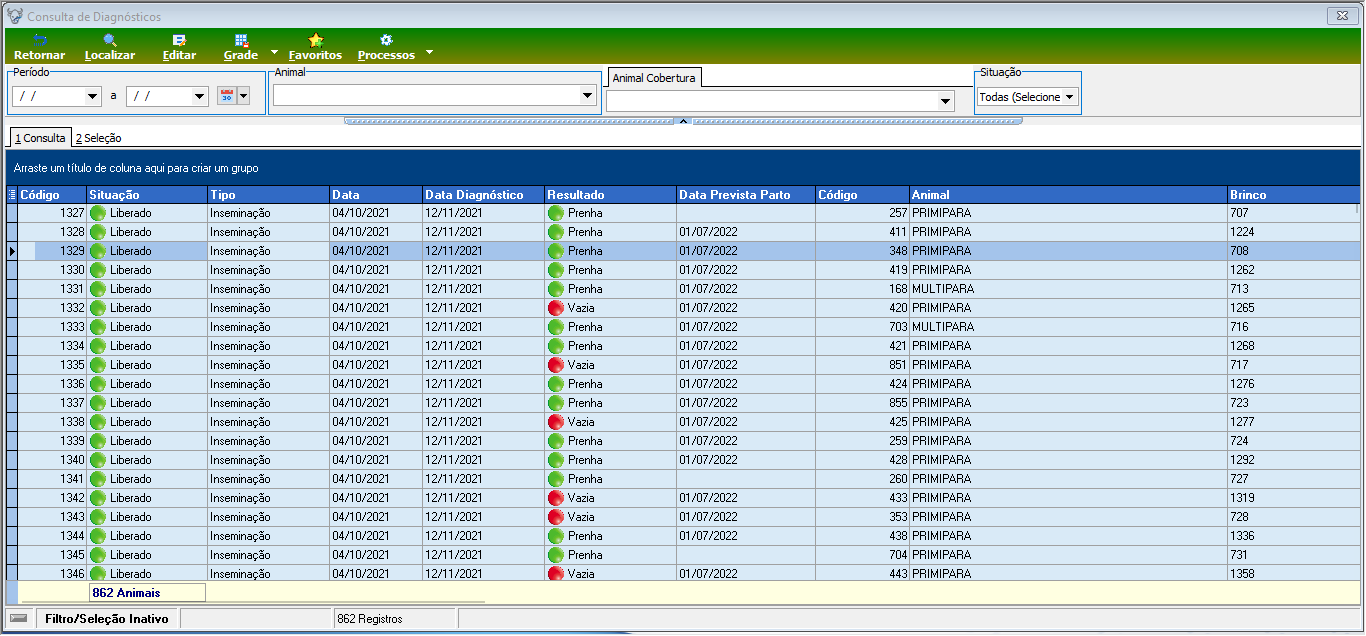Sort by the first Código column header

click(x=52, y=195)
